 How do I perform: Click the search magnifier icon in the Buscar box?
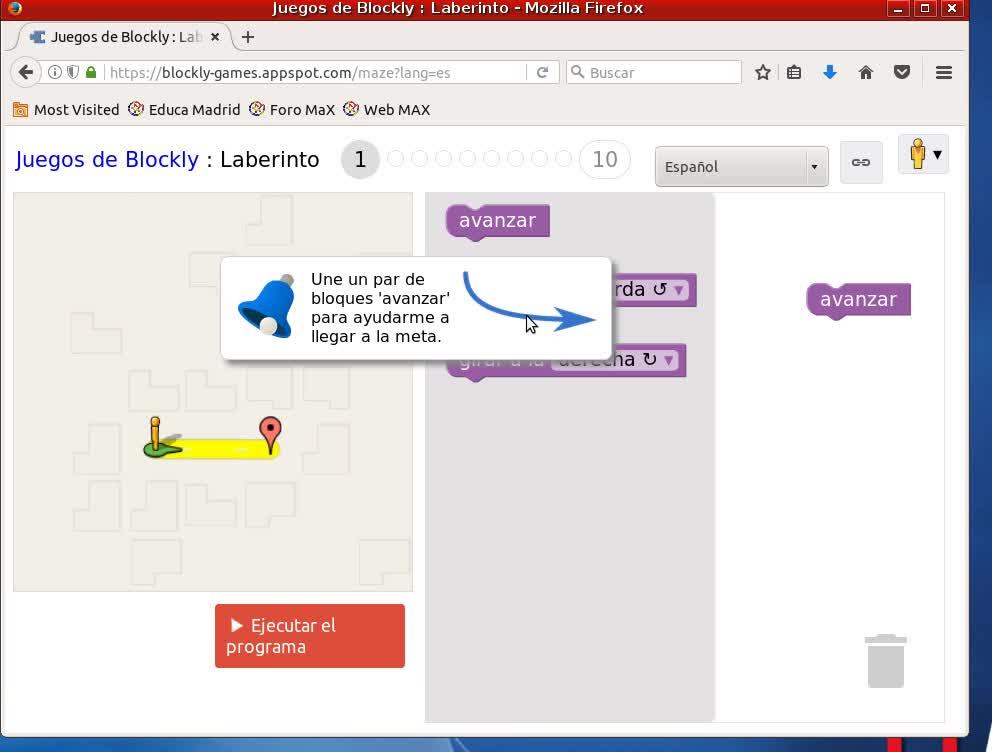(x=577, y=72)
